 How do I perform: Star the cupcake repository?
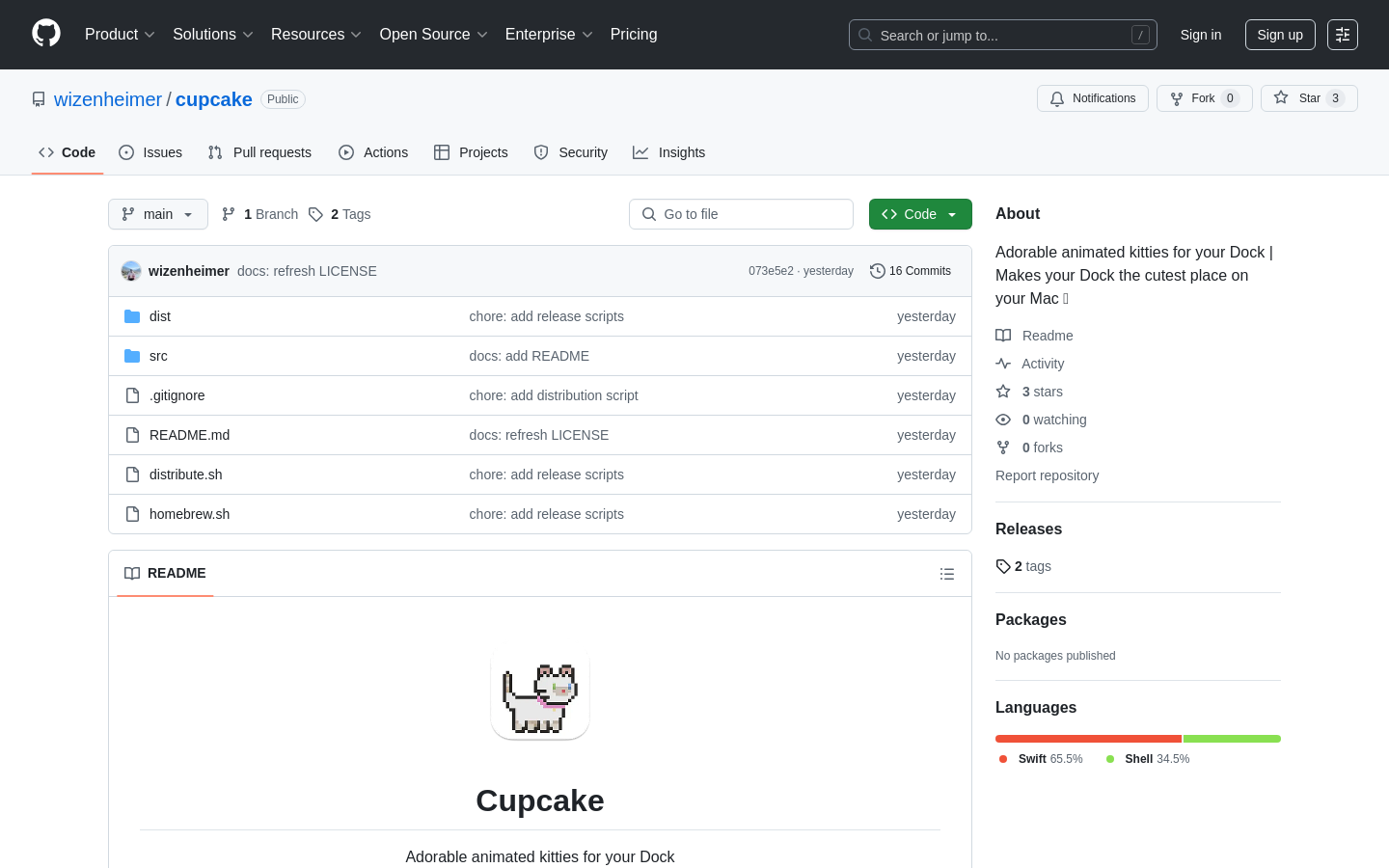[1309, 98]
